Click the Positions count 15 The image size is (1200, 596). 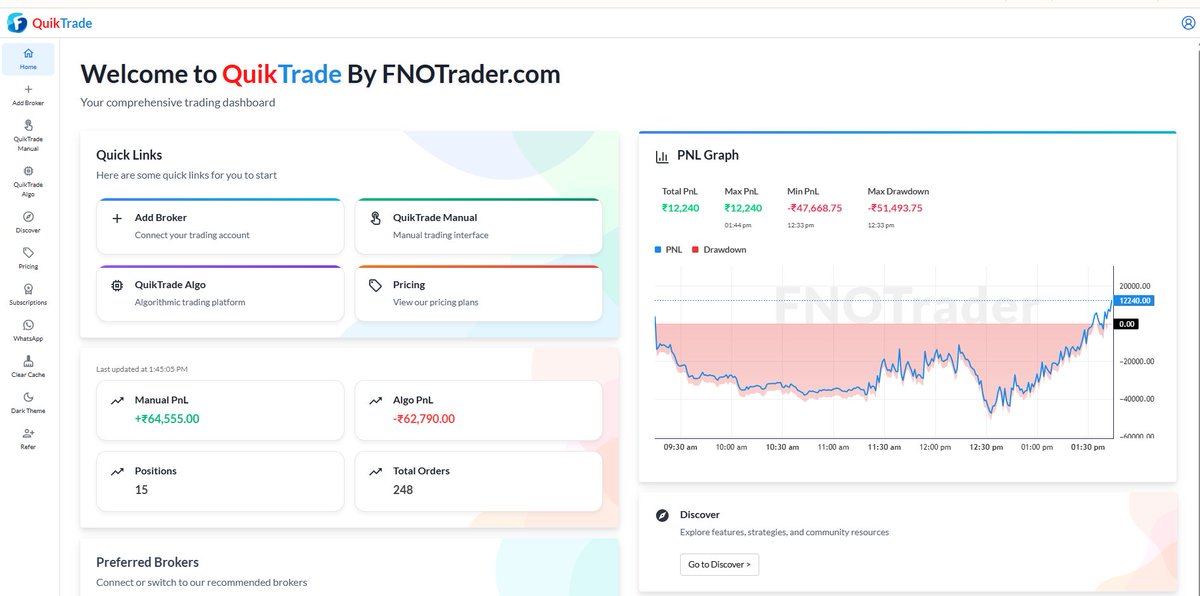141,490
